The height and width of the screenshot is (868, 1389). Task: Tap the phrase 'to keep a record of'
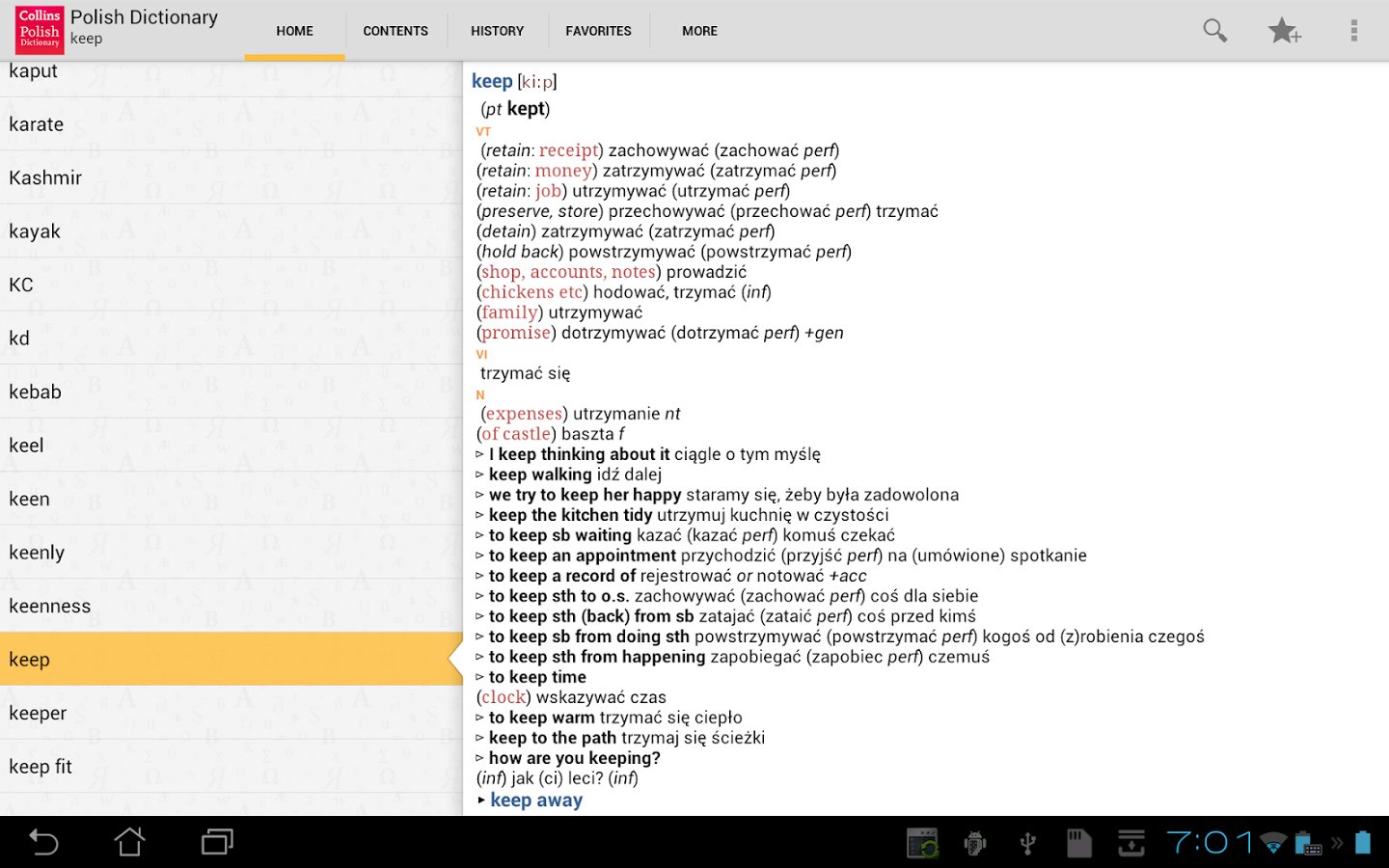coord(562,576)
